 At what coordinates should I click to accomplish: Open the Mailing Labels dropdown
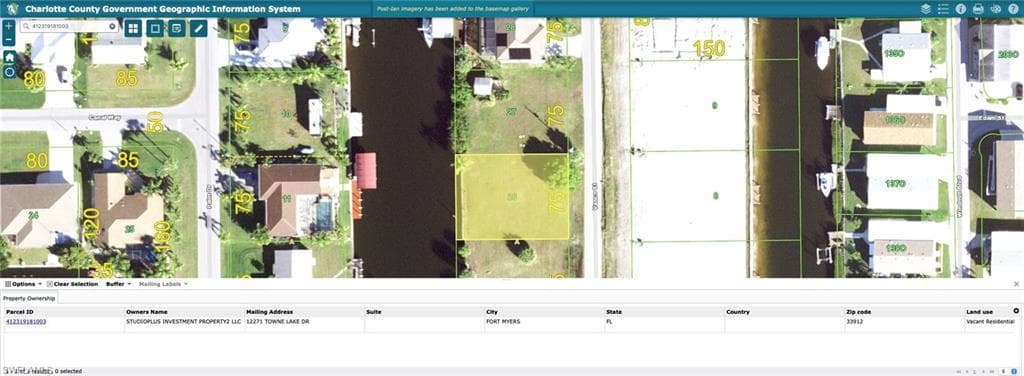[163, 284]
